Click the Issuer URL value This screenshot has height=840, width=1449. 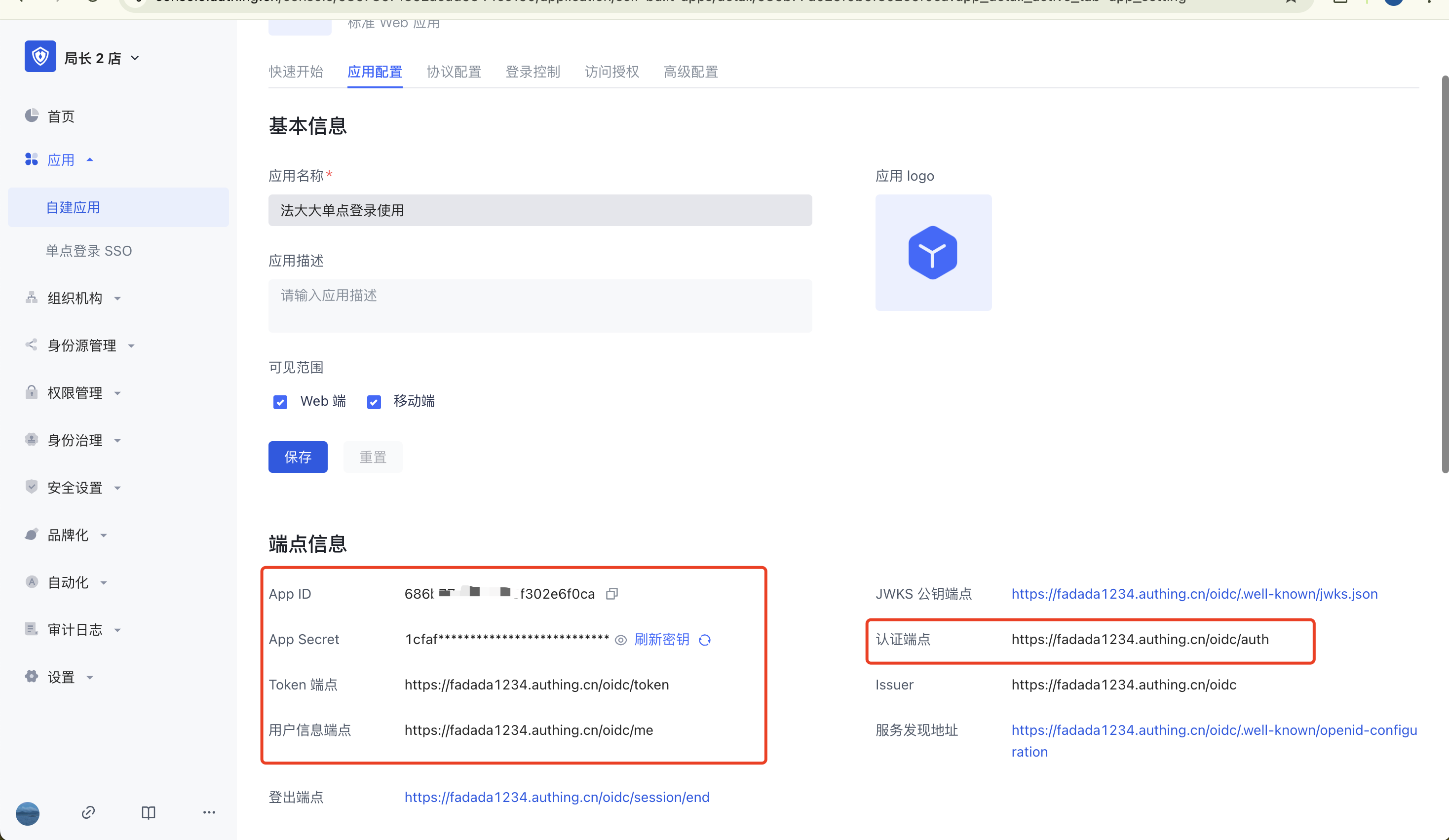coord(1124,684)
